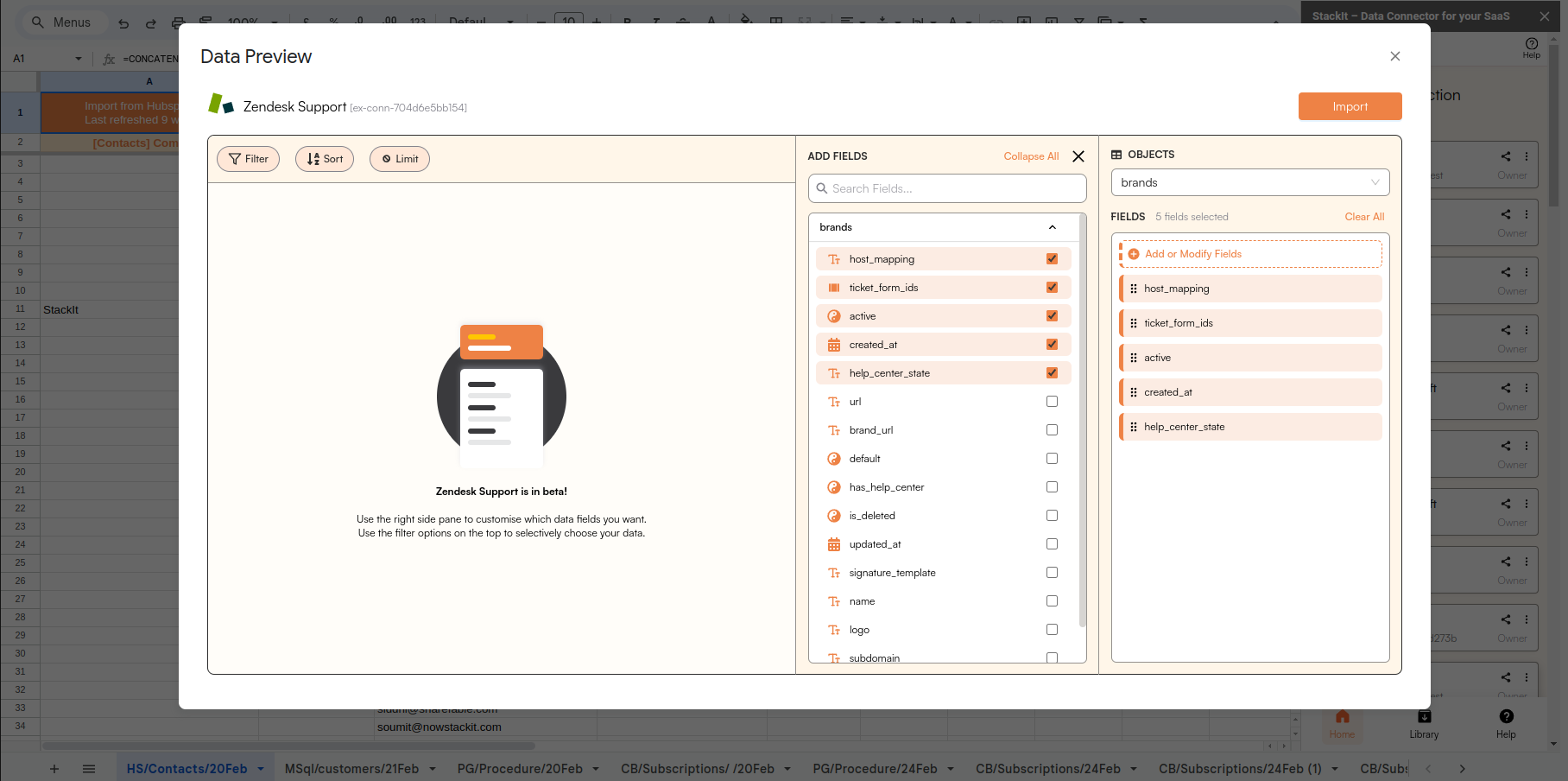Check the brand_url field
Image resolution: width=1568 pixels, height=781 pixels.
[x=1052, y=429]
